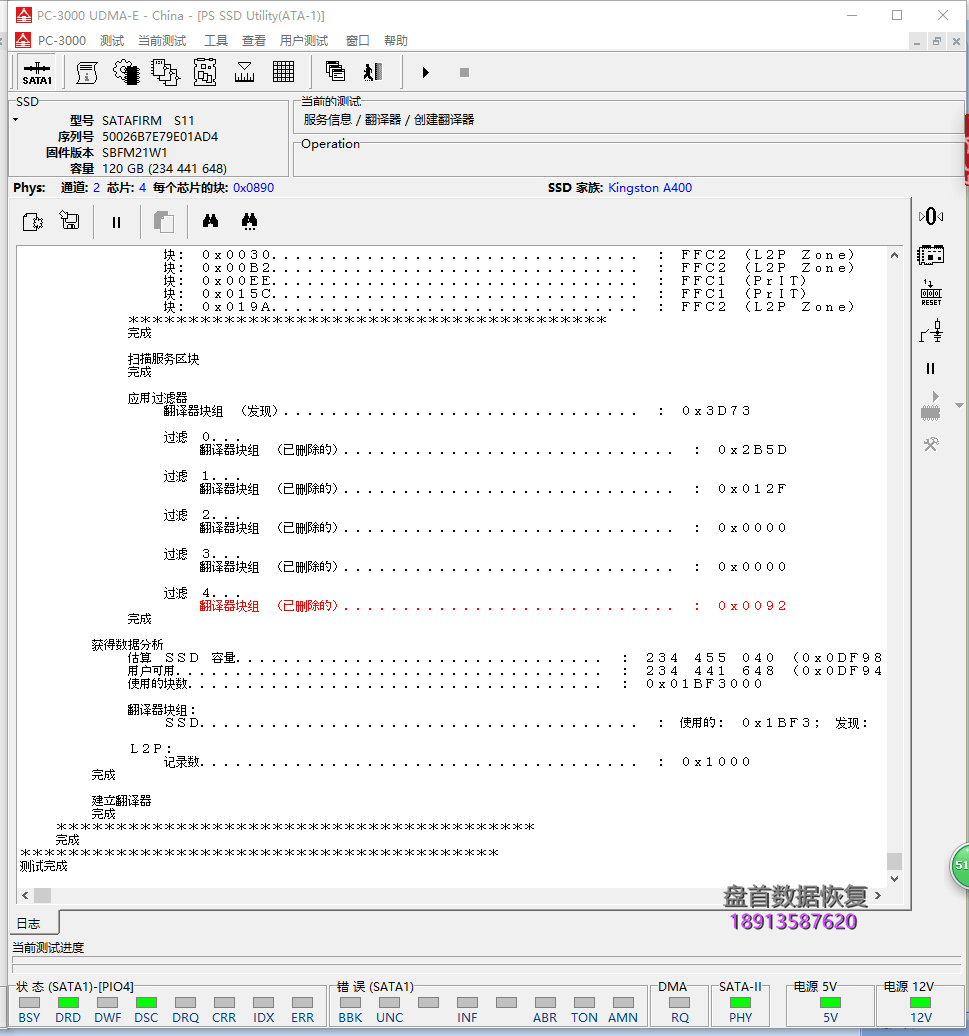Open the 窗口 menu

click(357, 41)
